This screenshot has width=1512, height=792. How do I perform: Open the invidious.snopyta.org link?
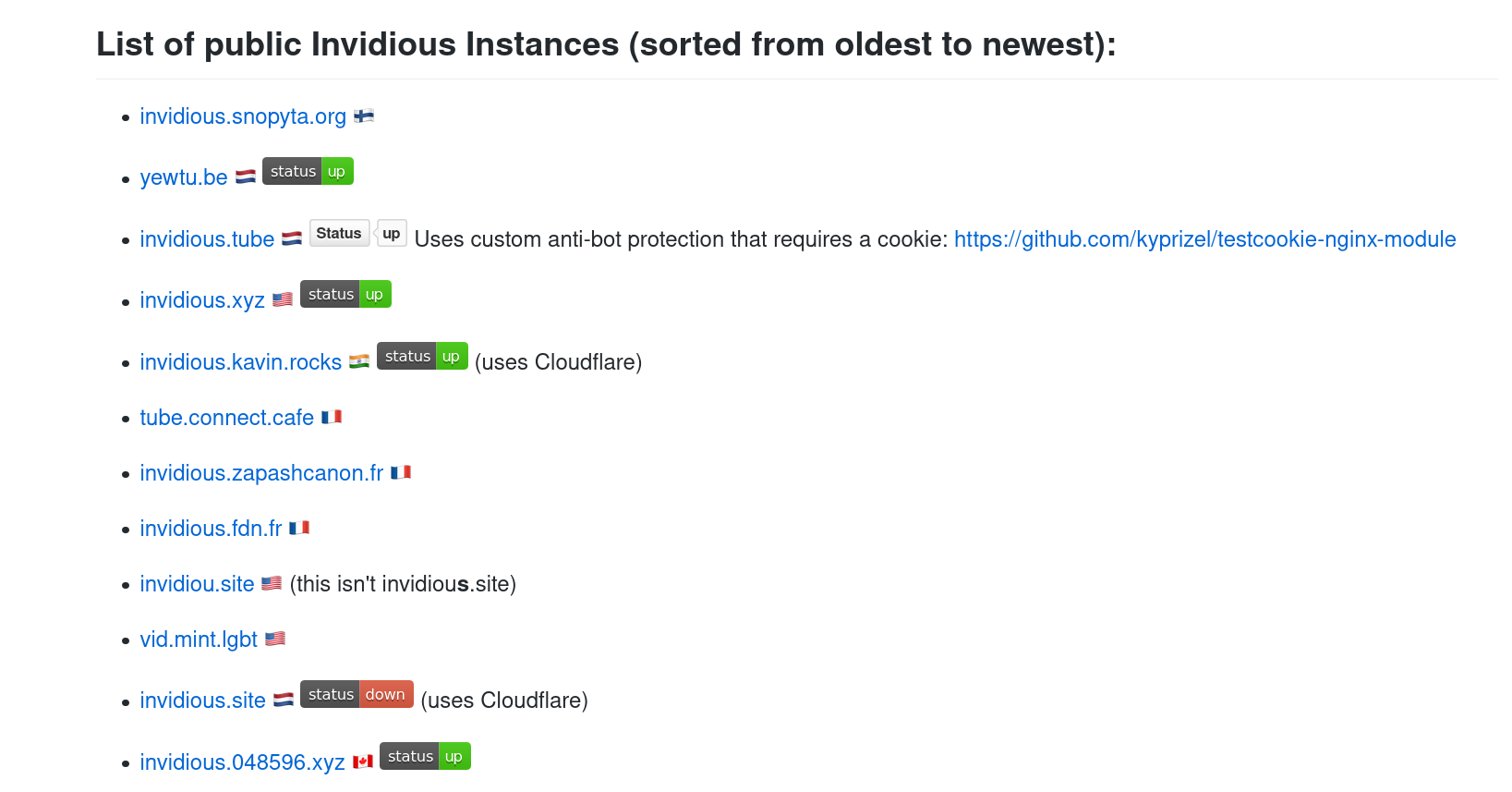(x=243, y=116)
